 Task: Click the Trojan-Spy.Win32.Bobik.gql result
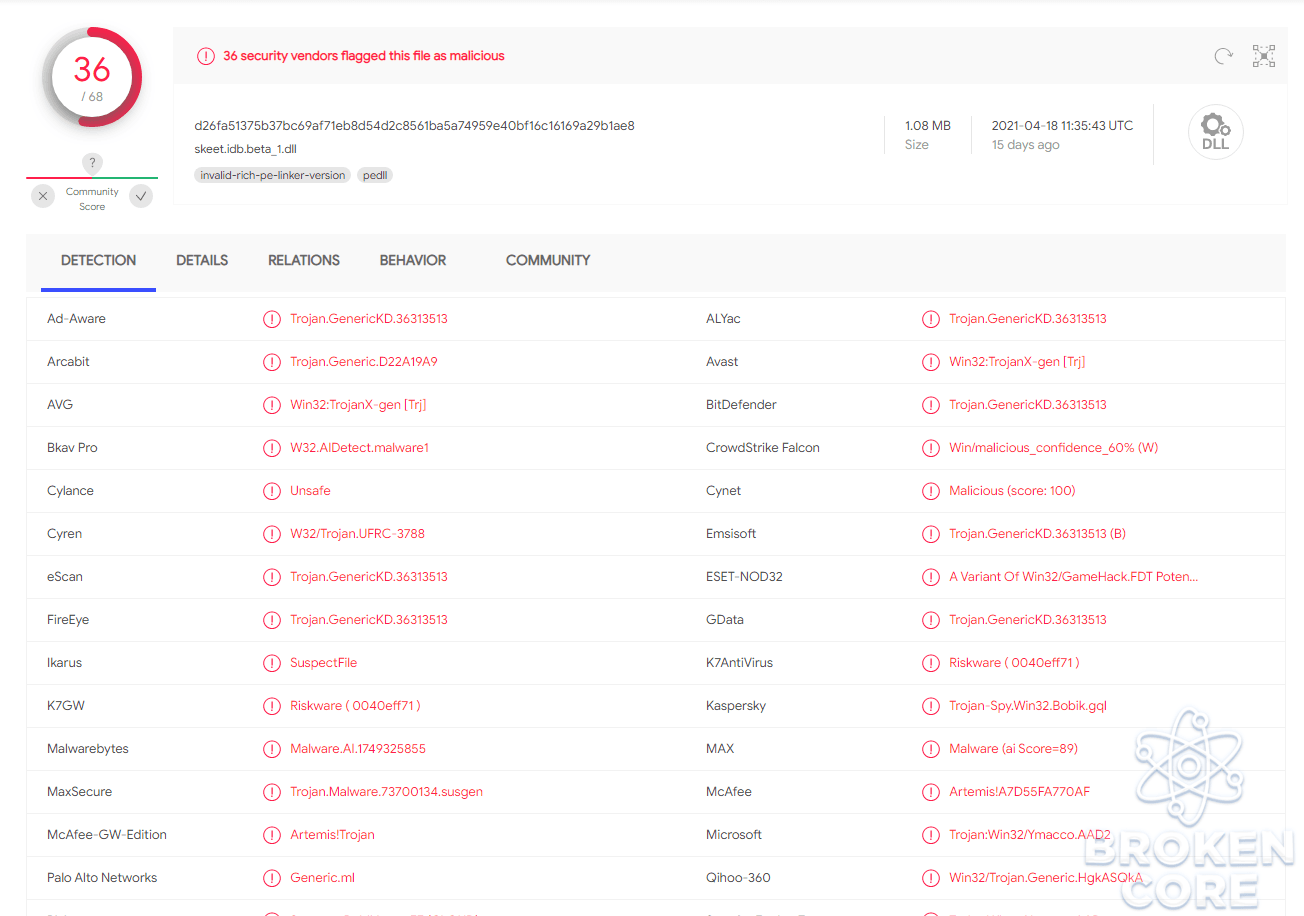pos(1028,706)
